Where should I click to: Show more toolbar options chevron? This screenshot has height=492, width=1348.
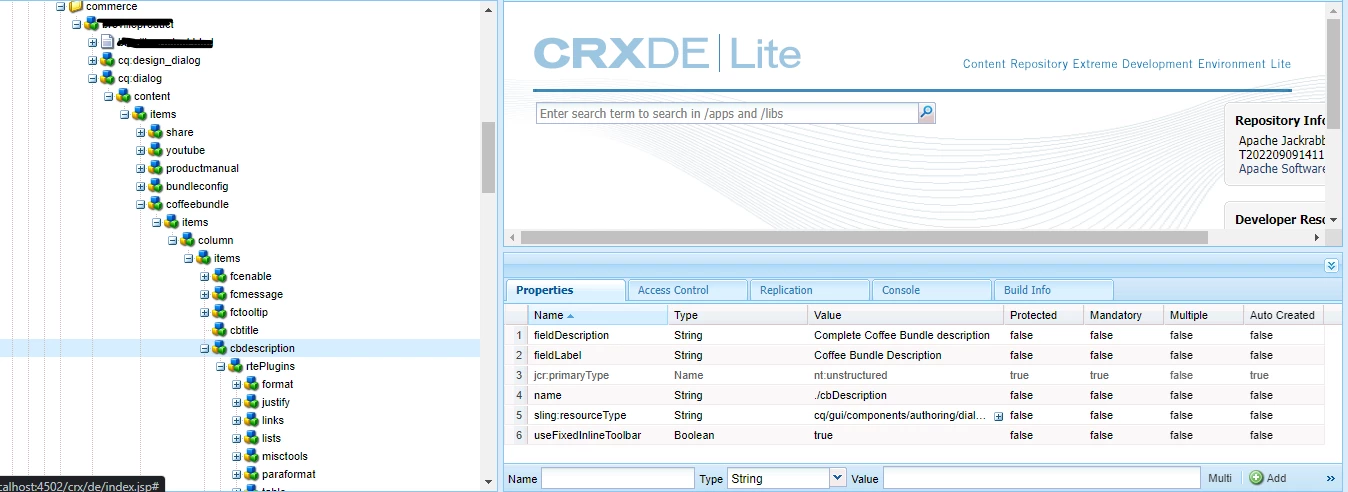click(1331, 478)
